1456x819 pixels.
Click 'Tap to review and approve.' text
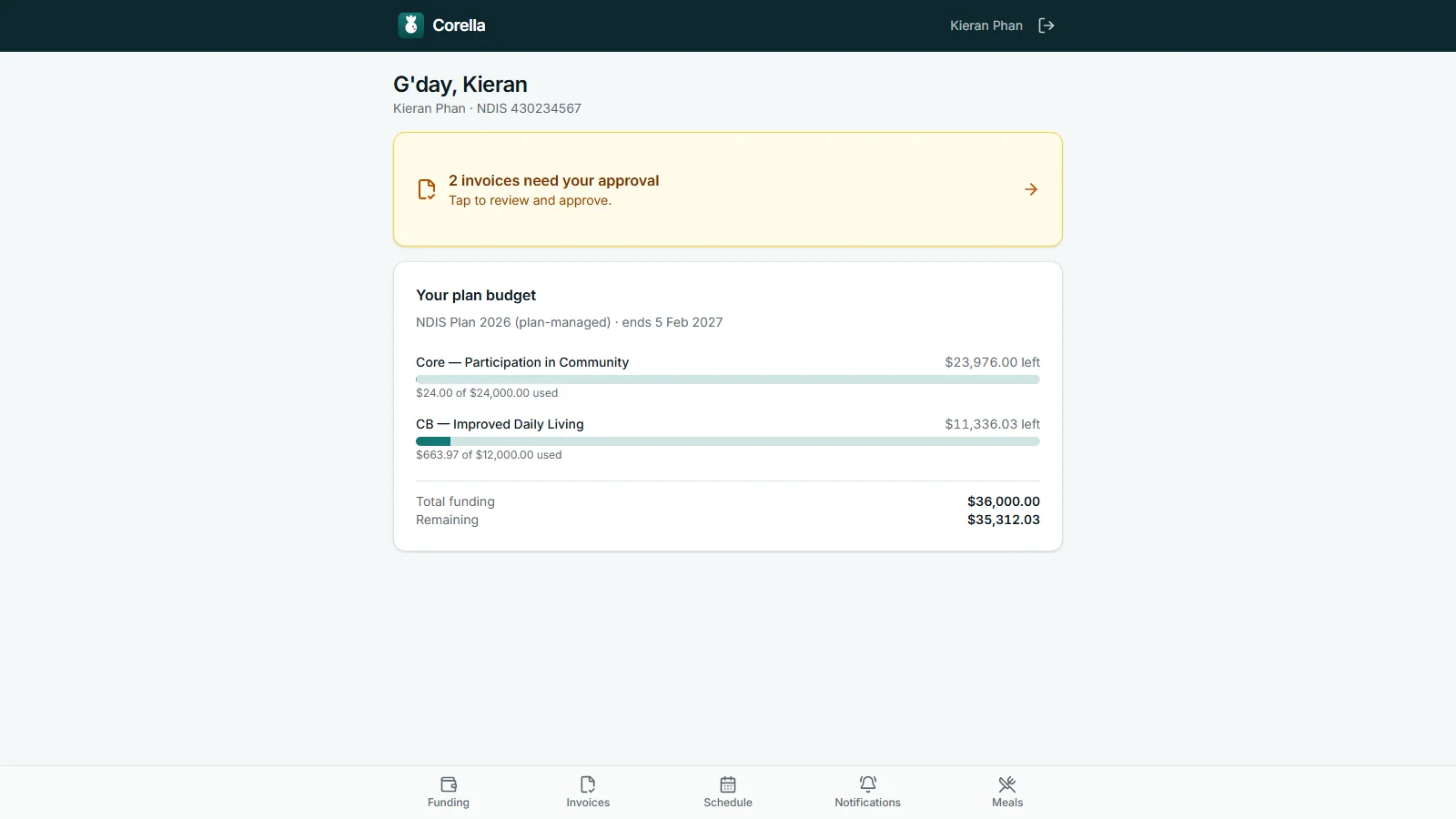pos(530,200)
